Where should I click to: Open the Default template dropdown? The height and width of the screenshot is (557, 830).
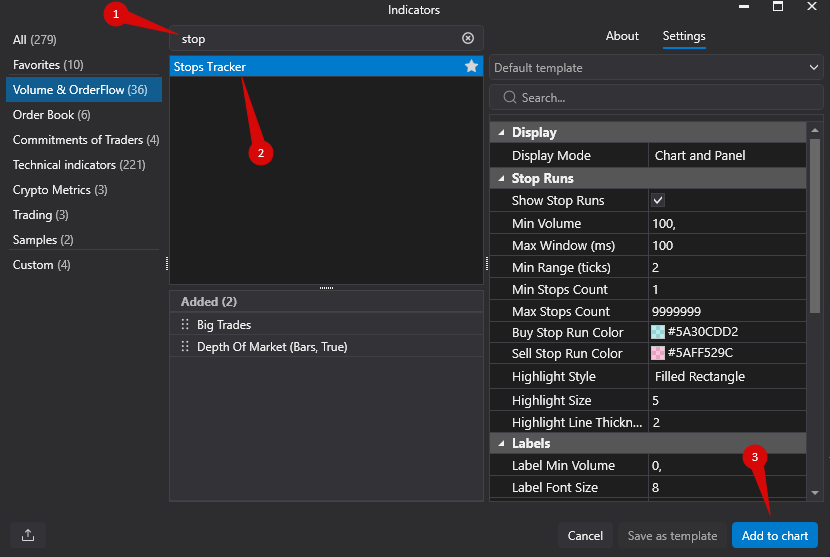point(656,67)
